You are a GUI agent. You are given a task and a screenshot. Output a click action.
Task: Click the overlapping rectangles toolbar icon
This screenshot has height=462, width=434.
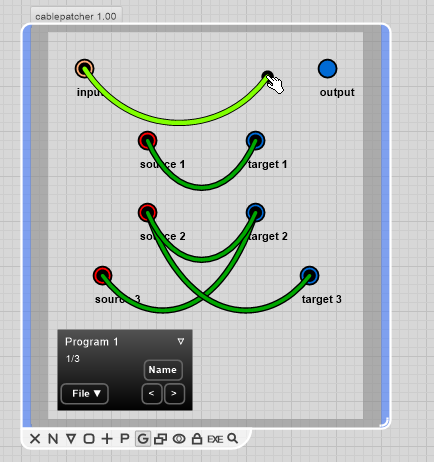pos(160,439)
